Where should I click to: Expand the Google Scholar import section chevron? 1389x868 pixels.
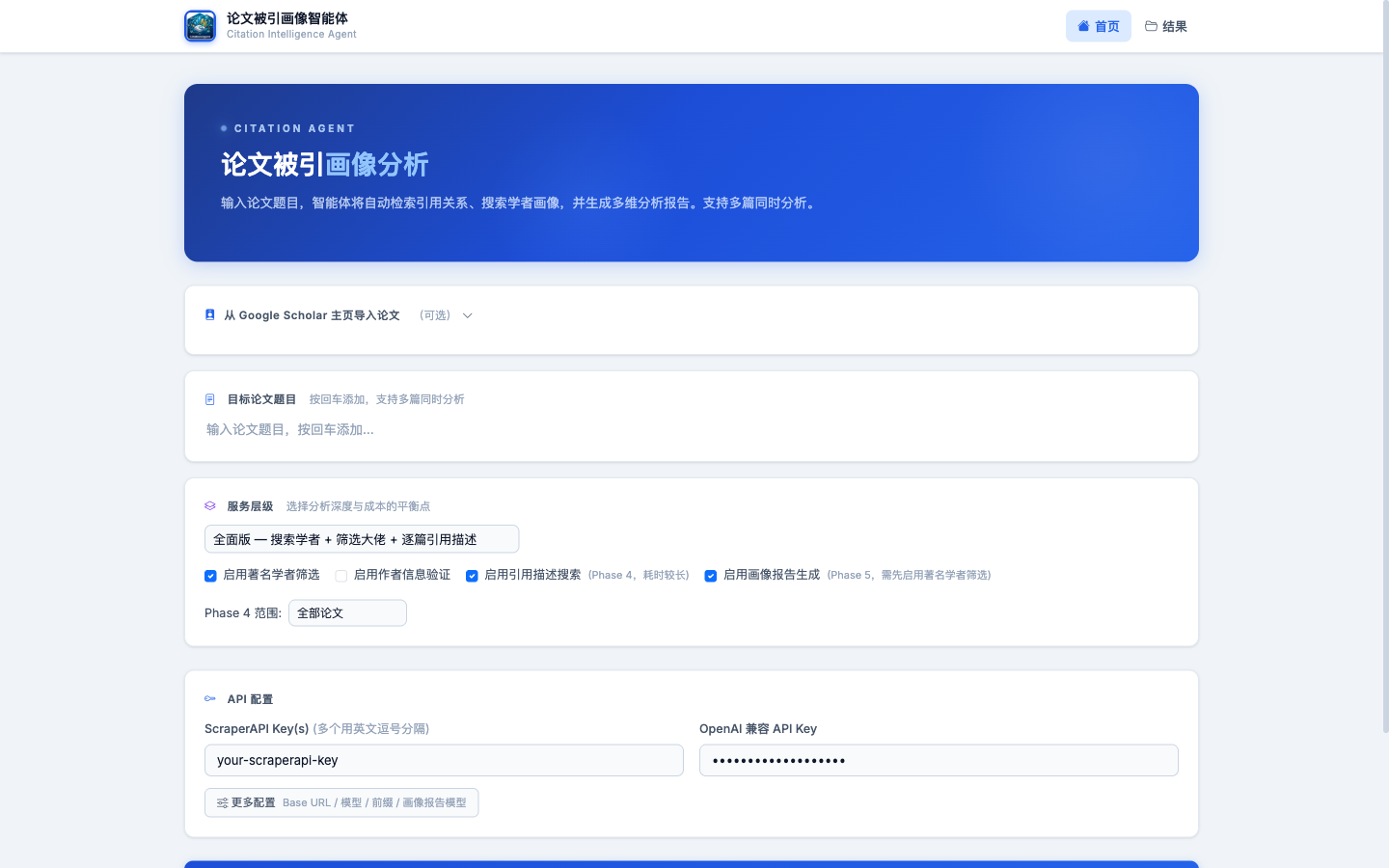468,315
